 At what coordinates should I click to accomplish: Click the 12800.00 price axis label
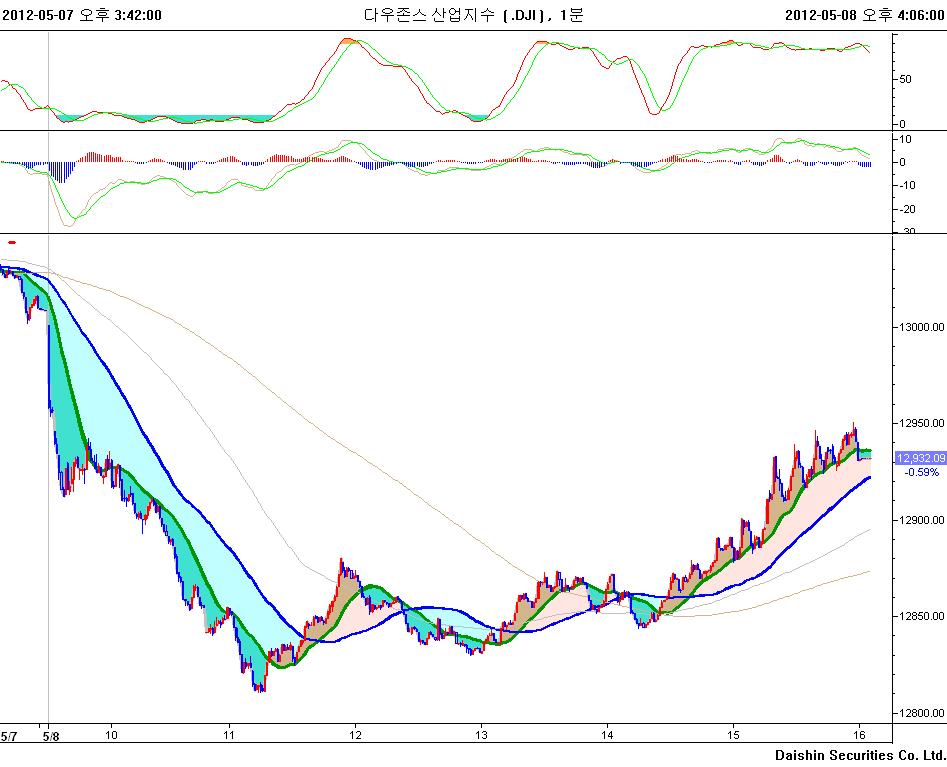click(920, 713)
